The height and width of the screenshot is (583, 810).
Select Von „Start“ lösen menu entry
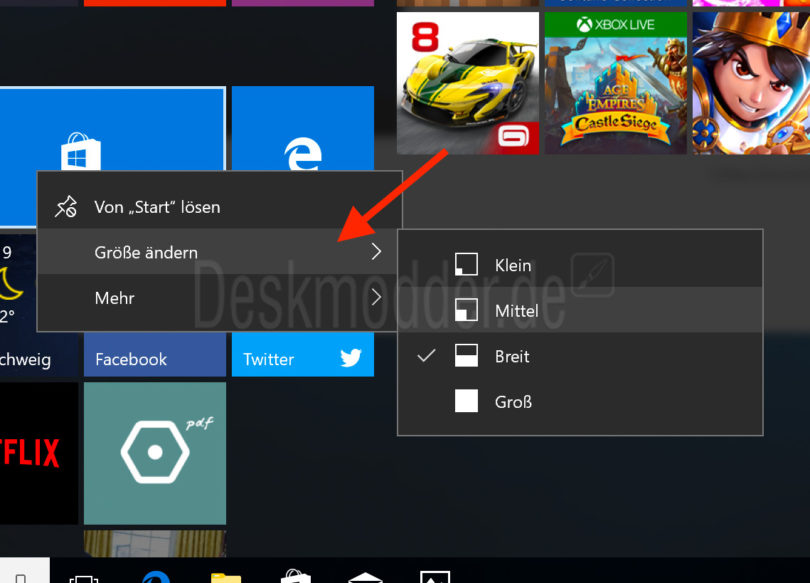219,207
